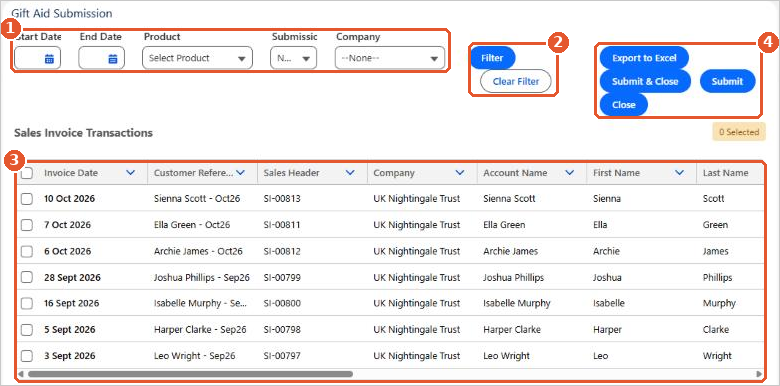
Task: Click the scrollbar left arrow
Action: [21, 374]
